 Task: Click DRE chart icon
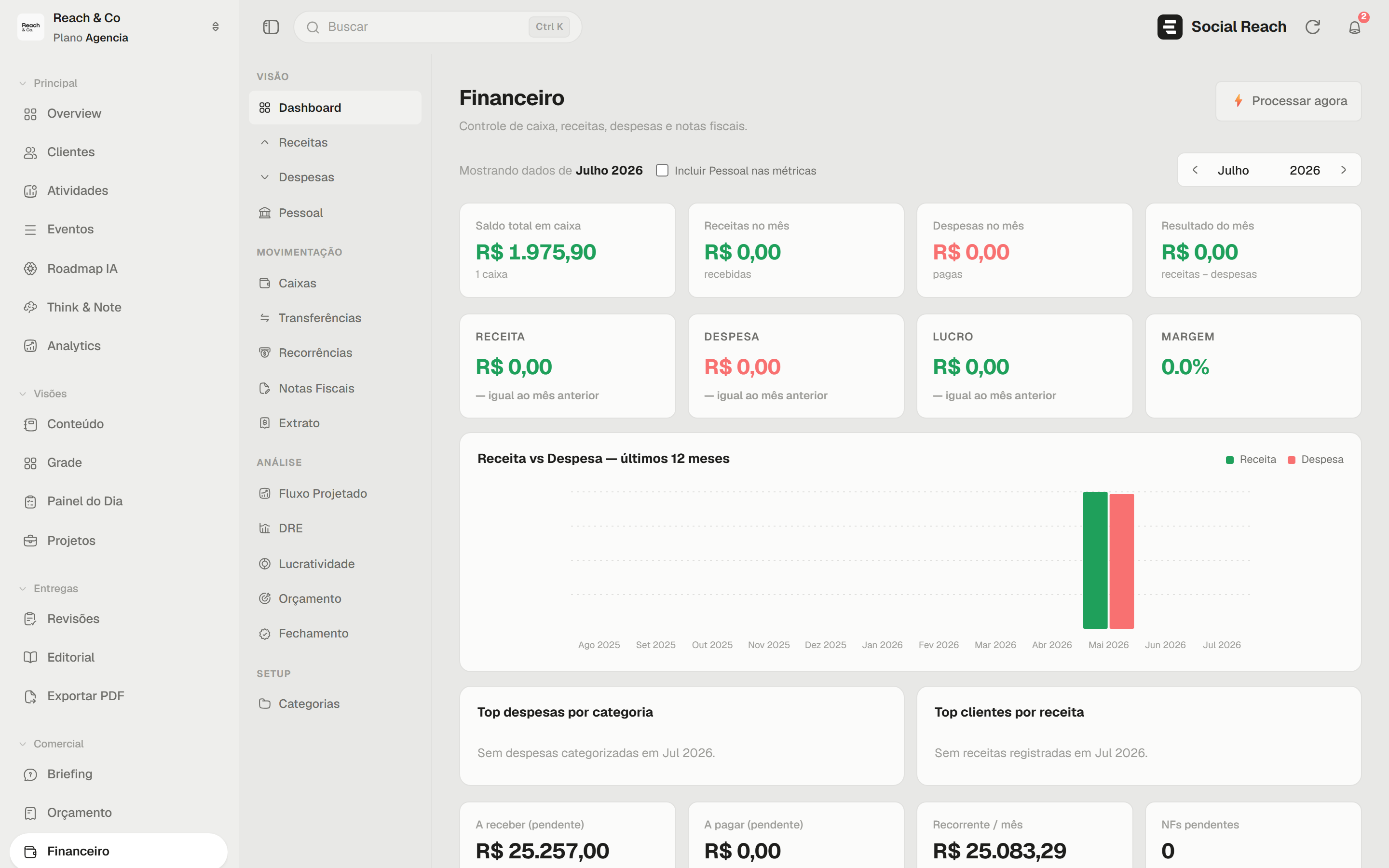[265, 528]
